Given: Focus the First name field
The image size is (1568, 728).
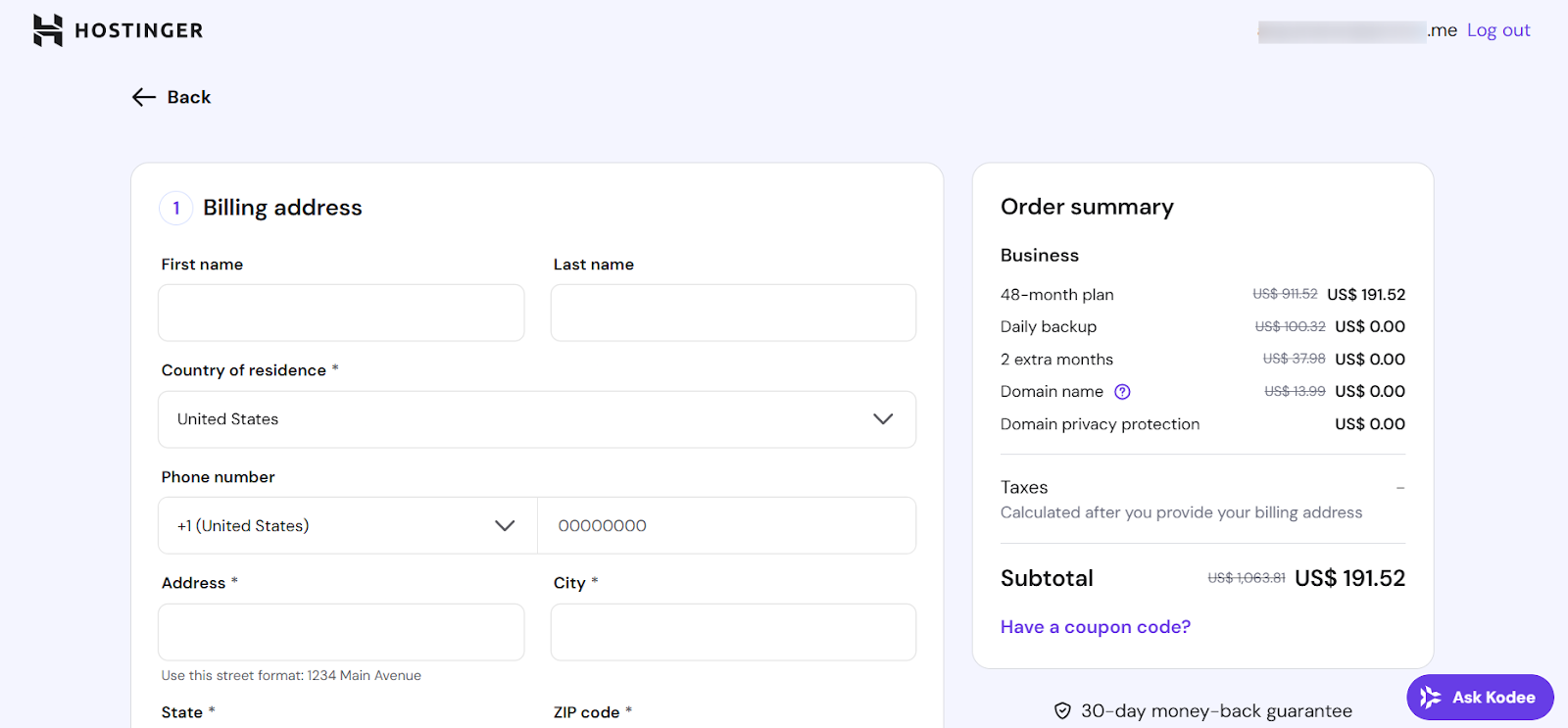Looking at the screenshot, I should pos(341,313).
